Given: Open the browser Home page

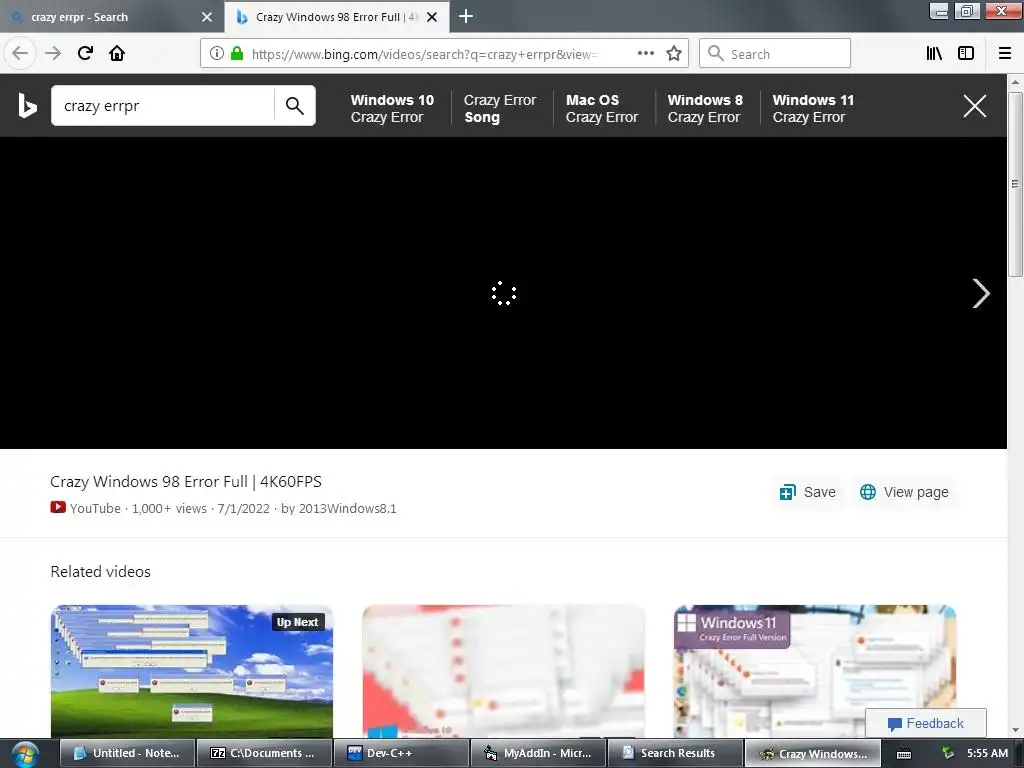Looking at the screenshot, I should 117,53.
